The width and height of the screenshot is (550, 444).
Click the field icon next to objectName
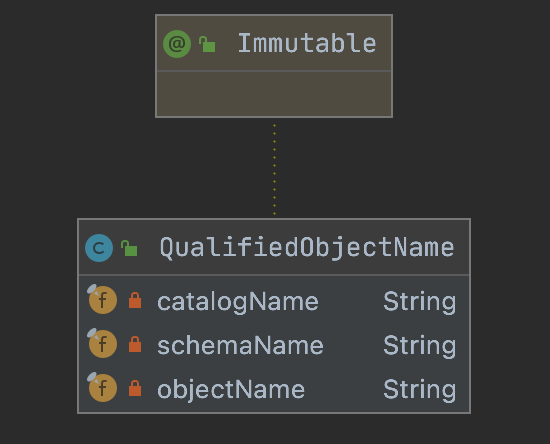pyautogui.click(x=102, y=387)
